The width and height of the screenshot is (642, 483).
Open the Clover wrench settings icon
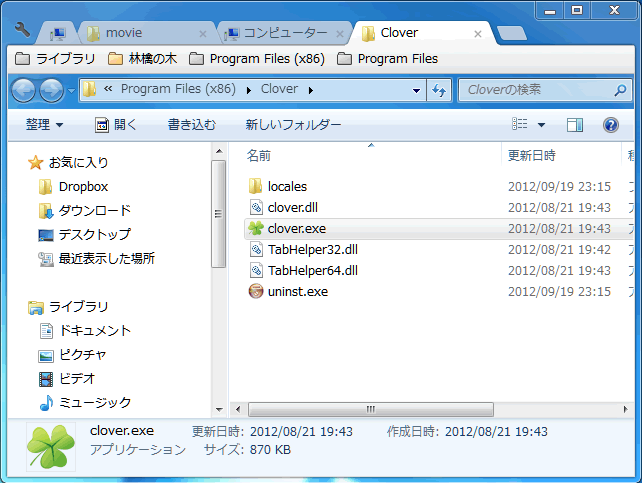tap(22, 29)
